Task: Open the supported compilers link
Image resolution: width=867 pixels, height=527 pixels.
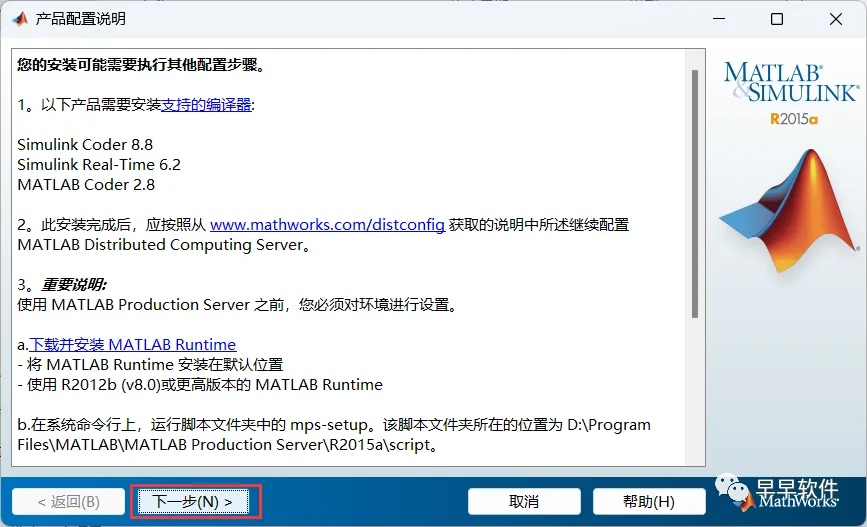Action: (206, 105)
